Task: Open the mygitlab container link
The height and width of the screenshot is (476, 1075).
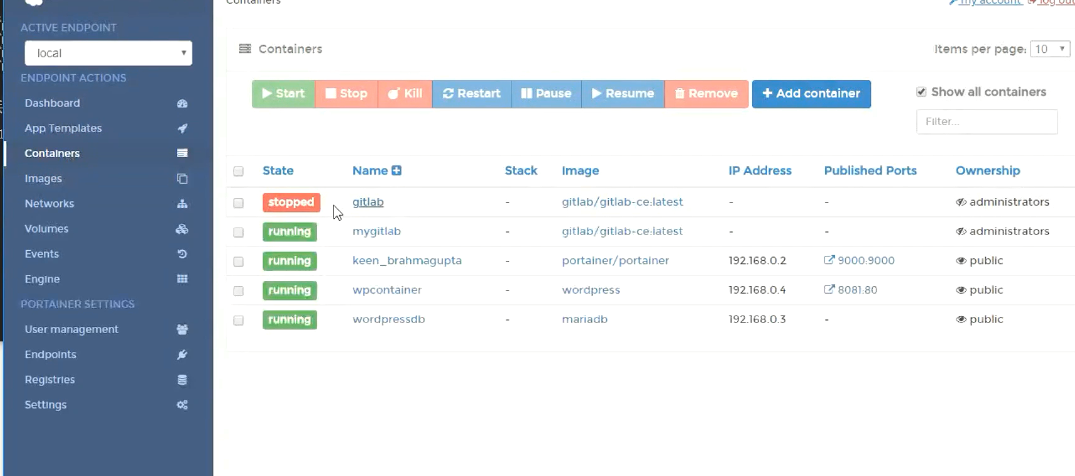Action: (x=376, y=232)
